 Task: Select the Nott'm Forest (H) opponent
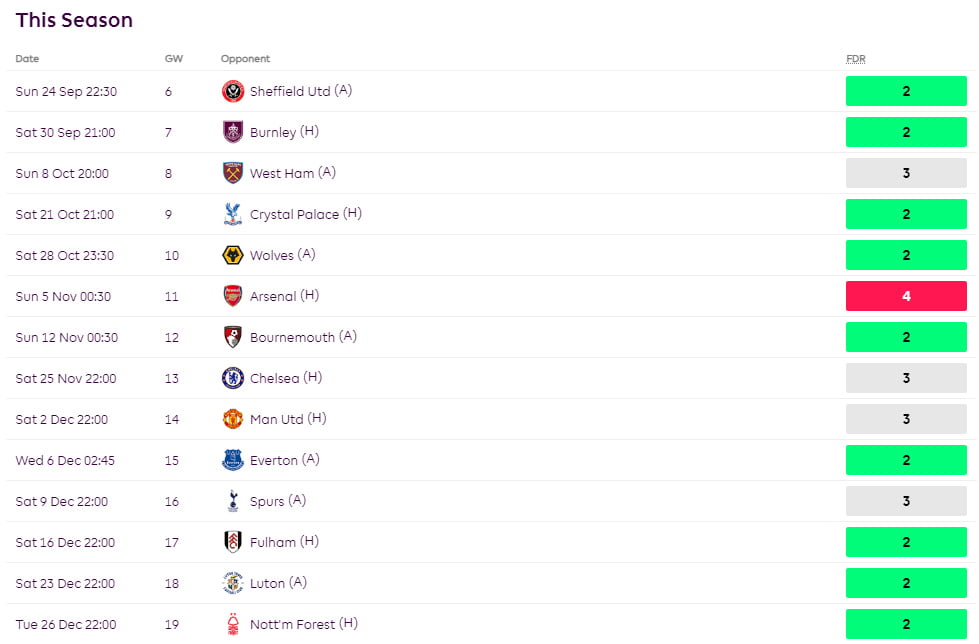pos(303,624)
